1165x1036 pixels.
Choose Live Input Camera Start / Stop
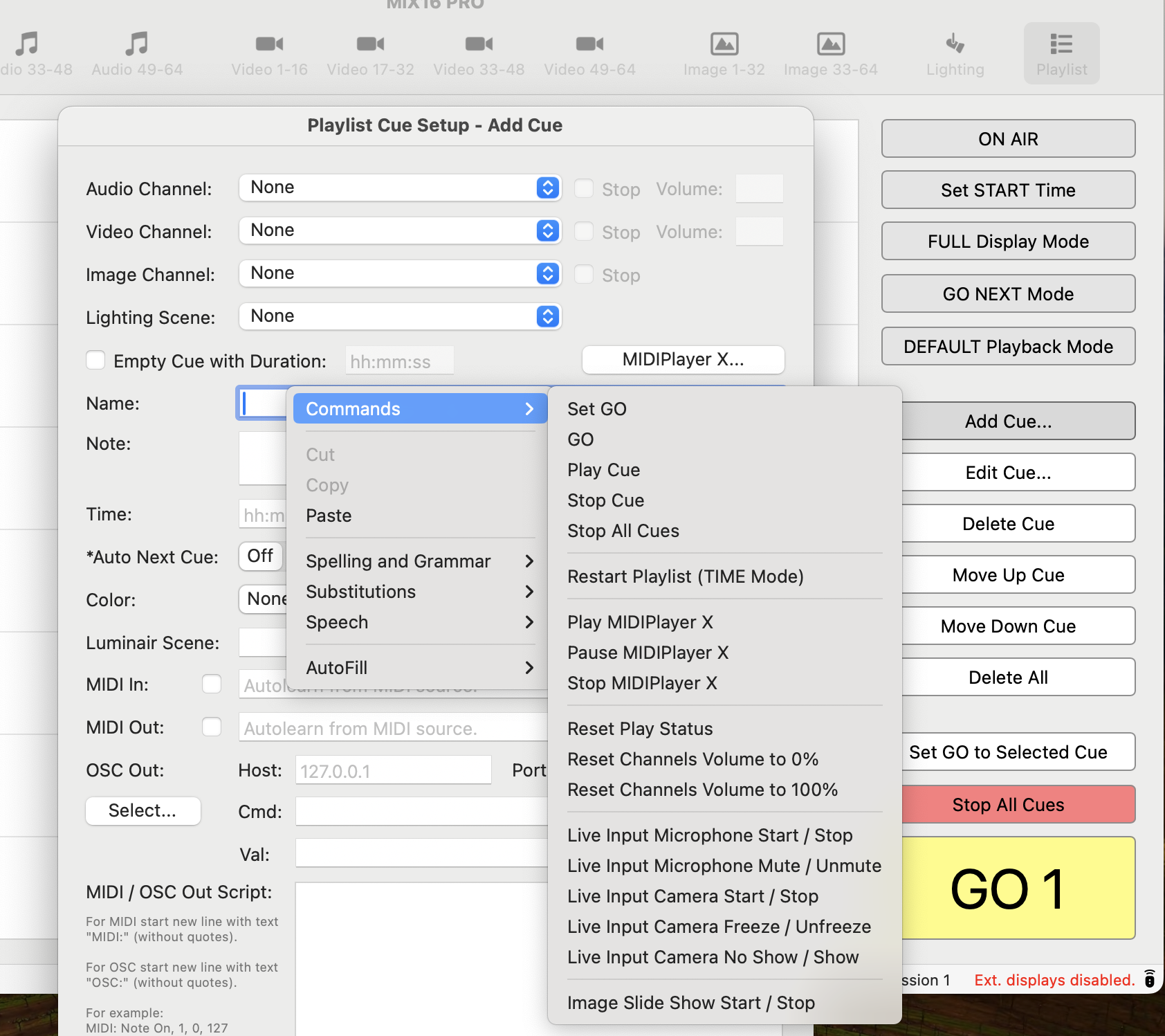click(x=724, y=896)
